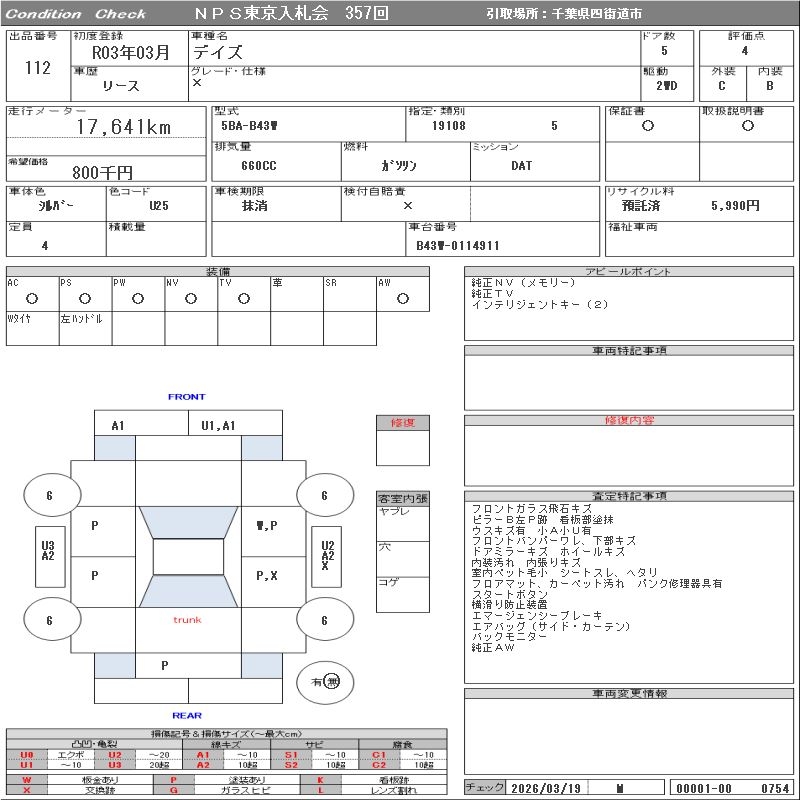
Task: Click the red trunk label on the diagram
Action: (x=187, y=620)
